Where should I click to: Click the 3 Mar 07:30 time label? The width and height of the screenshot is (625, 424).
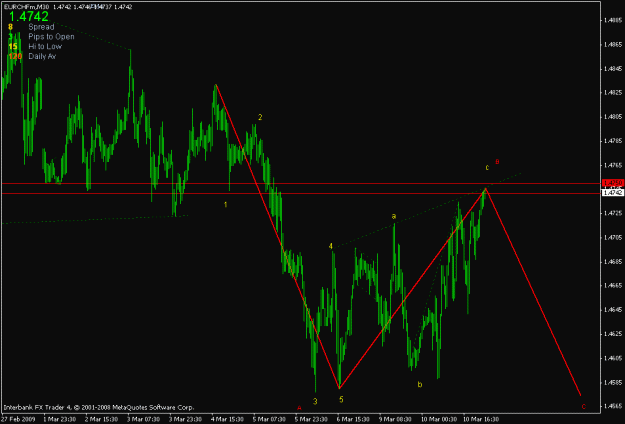coord(143,419)
